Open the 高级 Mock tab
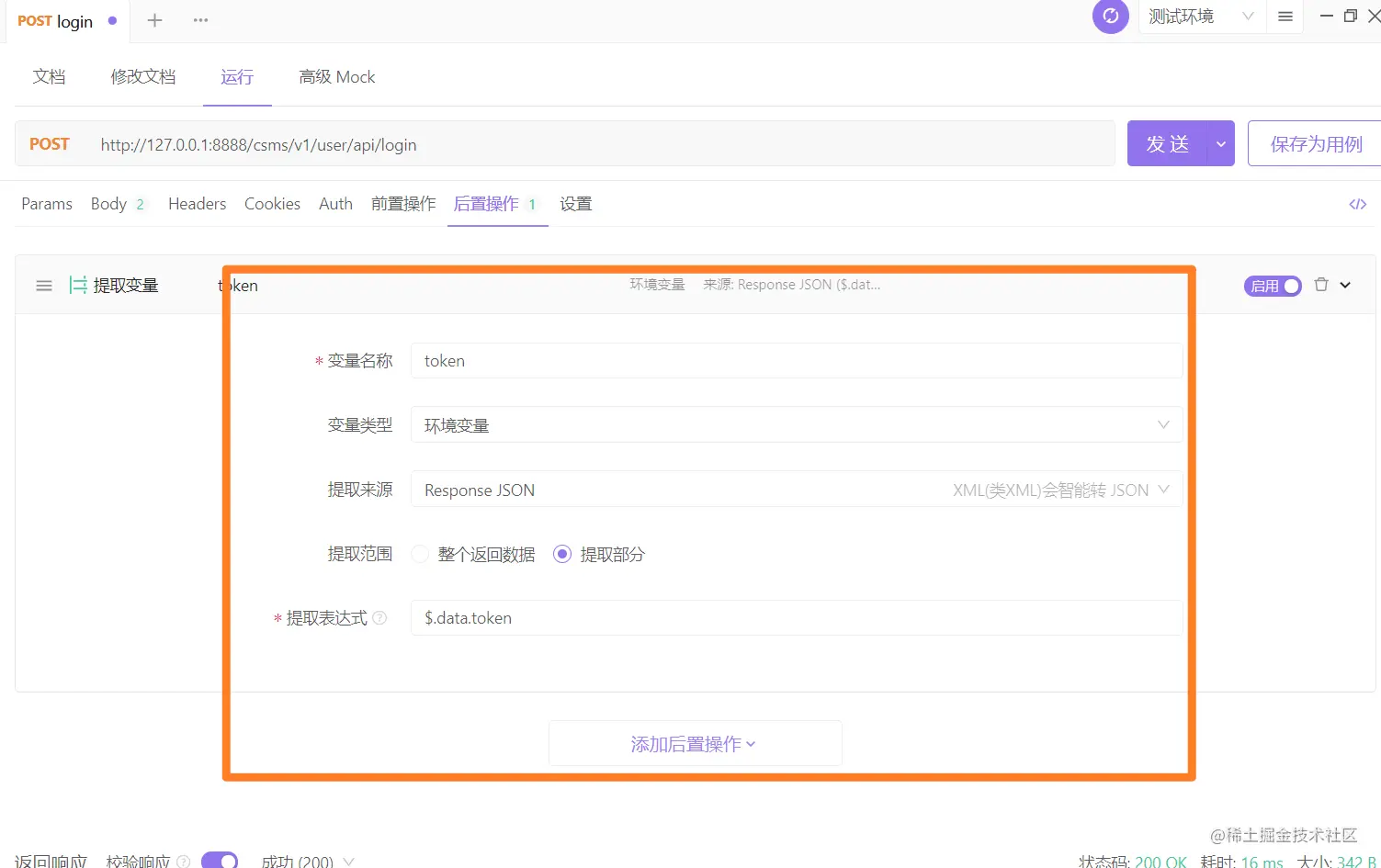The height and width of the screenshot is (868, 1381). pos(337,77)
